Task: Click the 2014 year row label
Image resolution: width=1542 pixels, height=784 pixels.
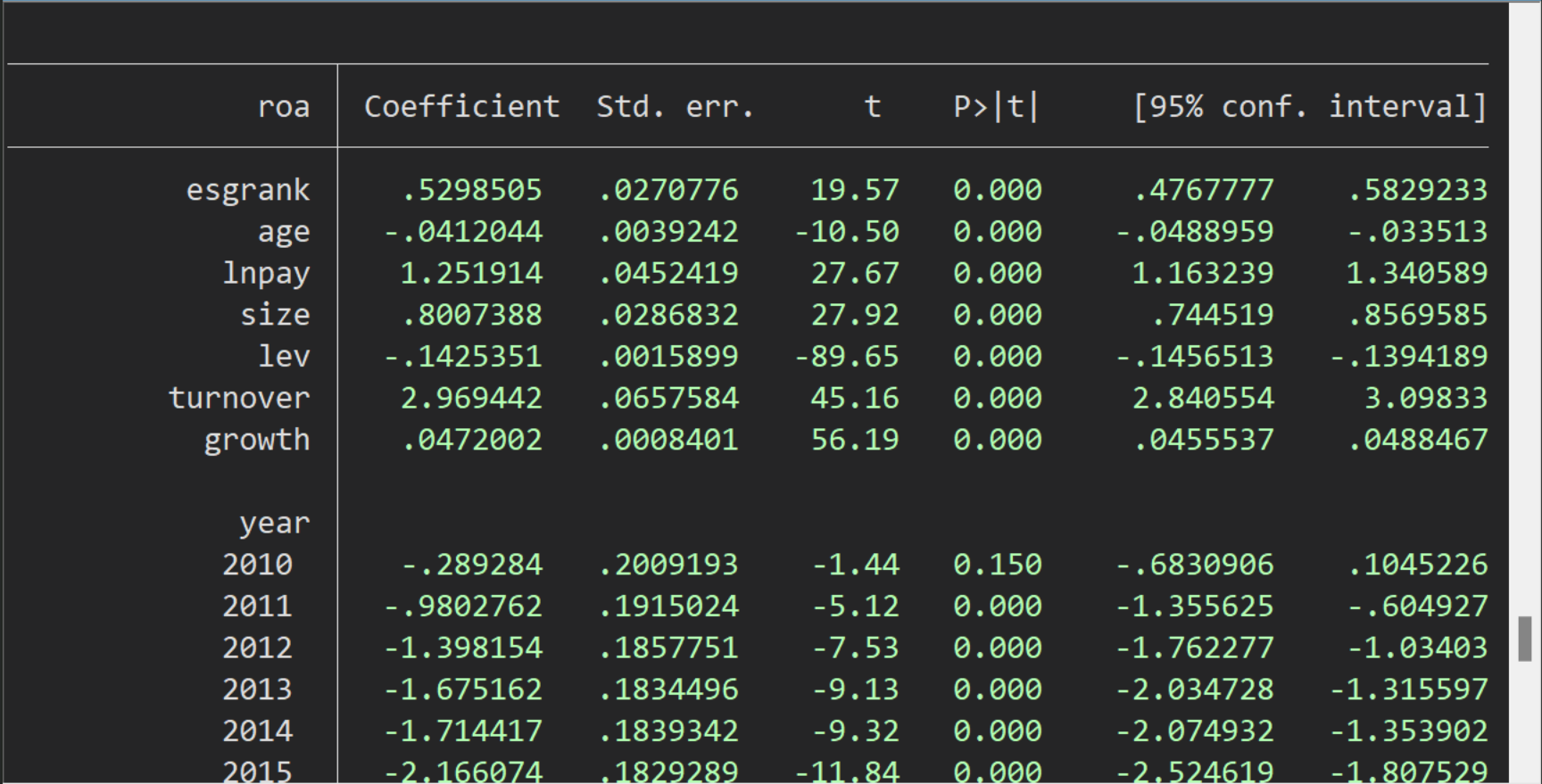Action: pyautogui.click(x=257, y=731)
